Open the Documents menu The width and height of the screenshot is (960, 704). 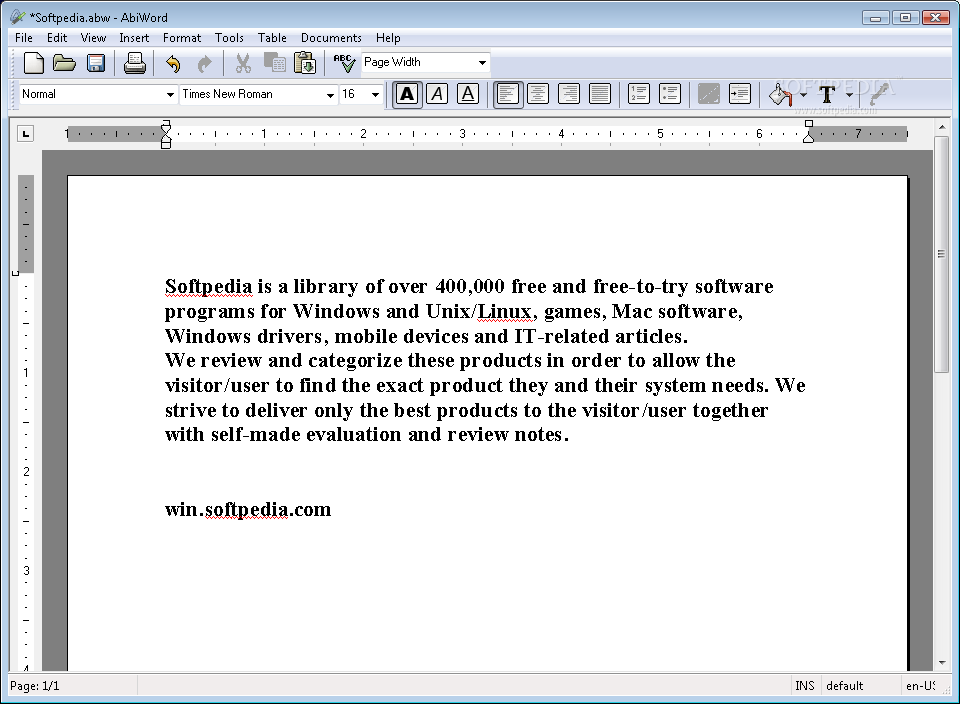[331, 38]
